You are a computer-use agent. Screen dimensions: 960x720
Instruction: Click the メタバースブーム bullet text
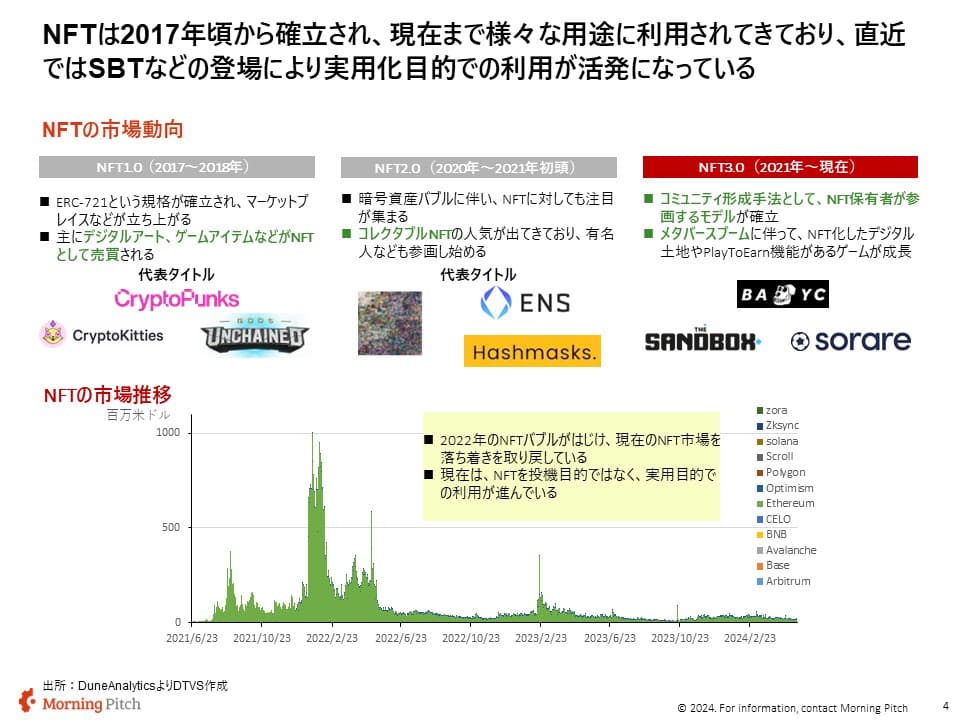point(787,242)
